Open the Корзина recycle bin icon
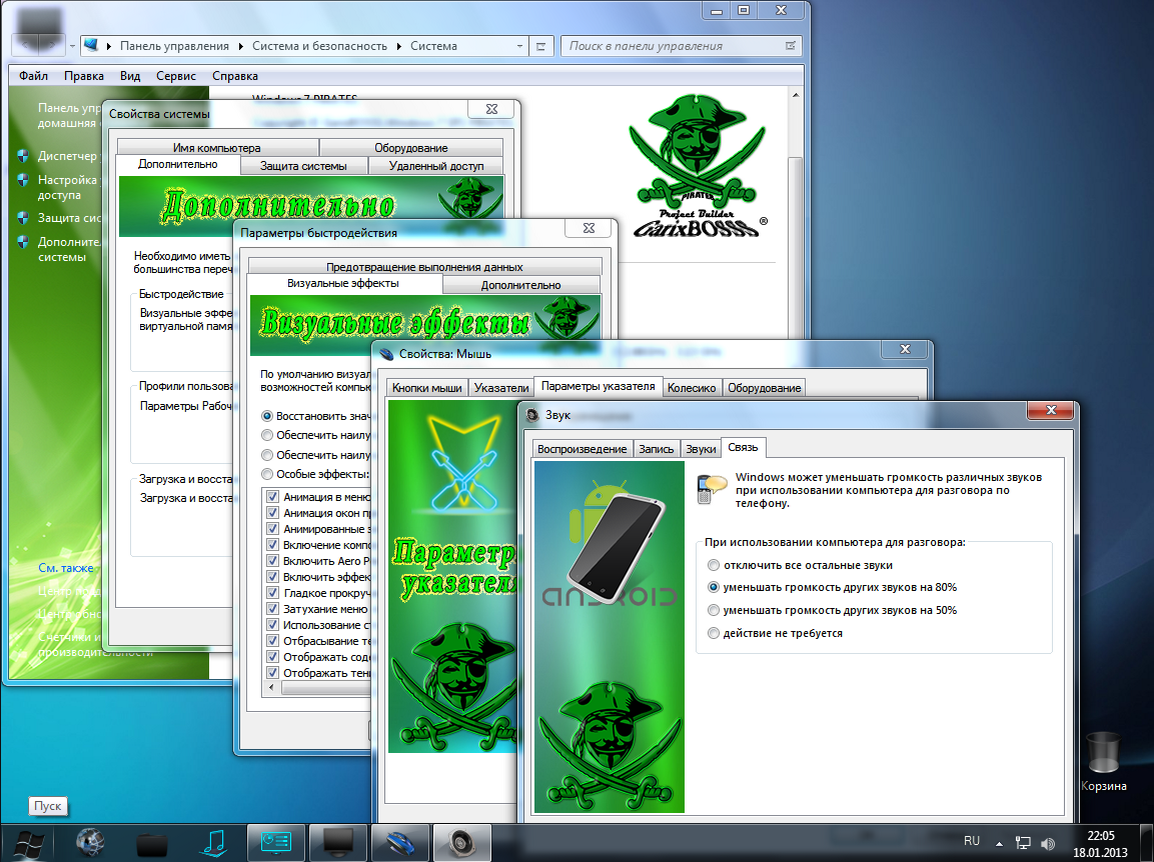1154x862 pixels. (1103, 760)
